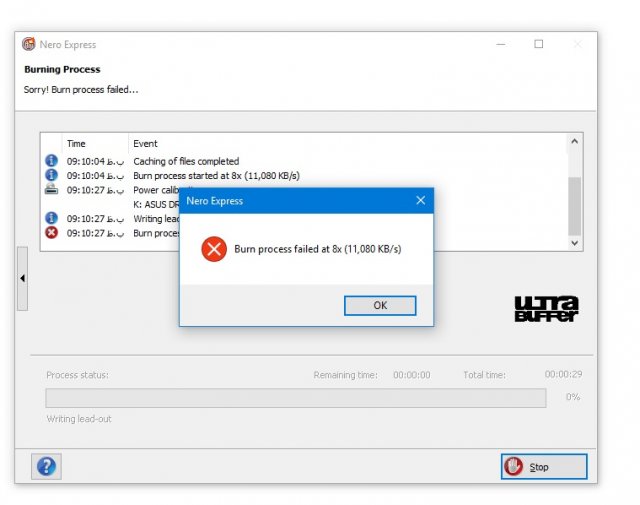Open help with the question mark icon
The image size is (640, 505).
coord(46,466)
